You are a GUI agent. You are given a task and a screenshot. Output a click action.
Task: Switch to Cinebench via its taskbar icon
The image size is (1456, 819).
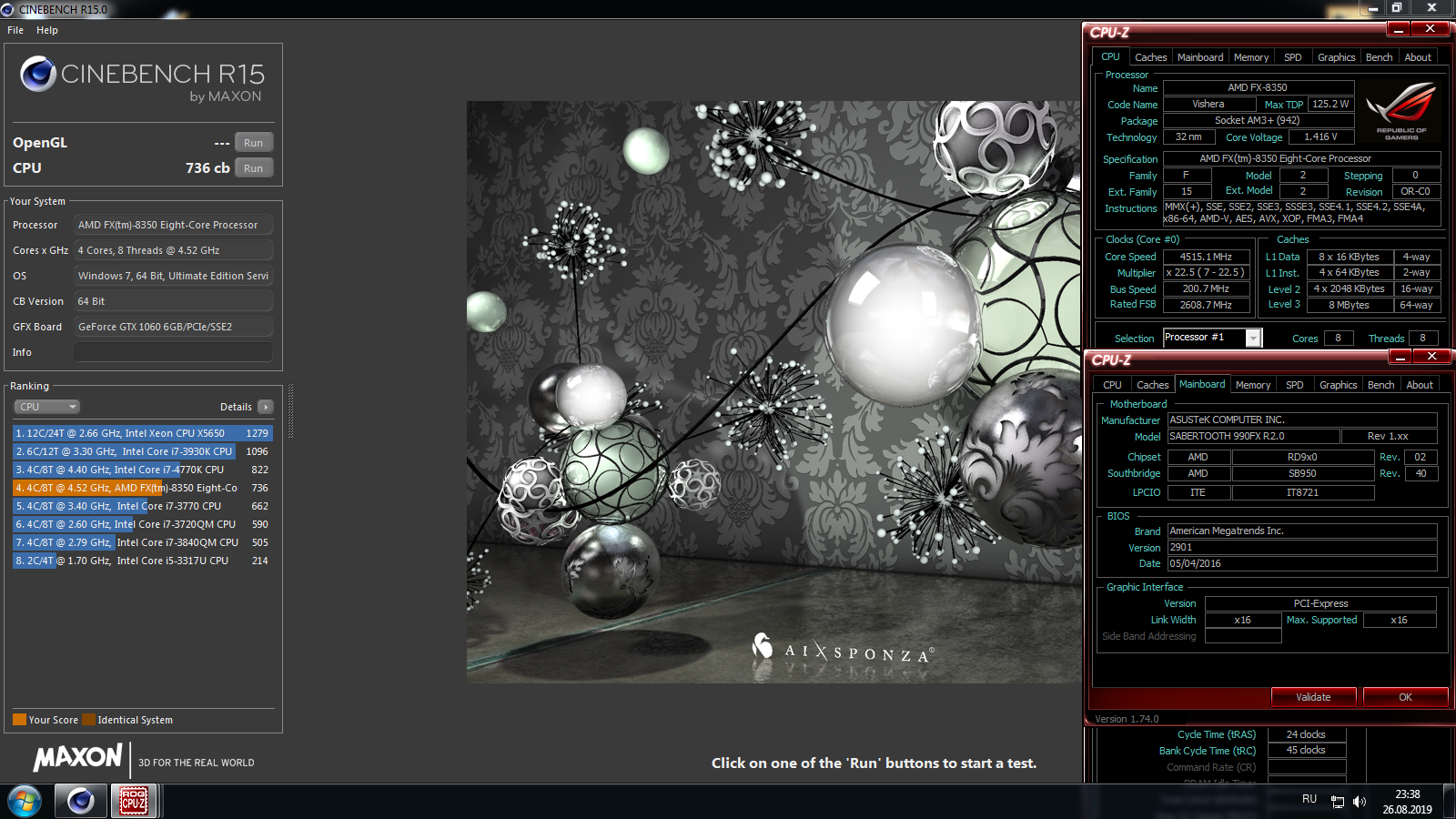tap(80, 801)
